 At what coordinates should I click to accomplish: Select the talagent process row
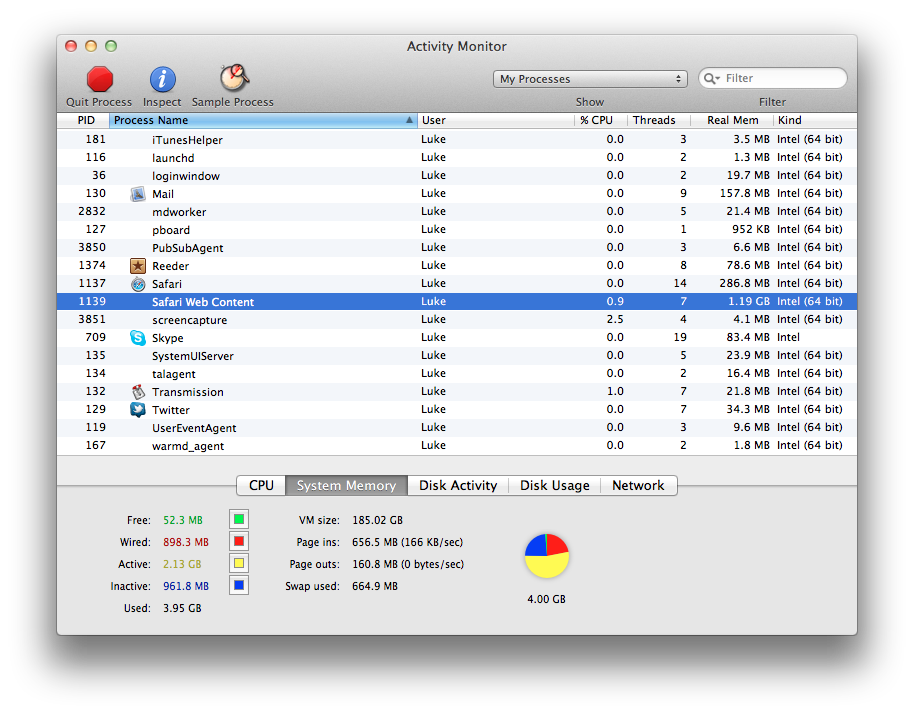tap(457, 374)
